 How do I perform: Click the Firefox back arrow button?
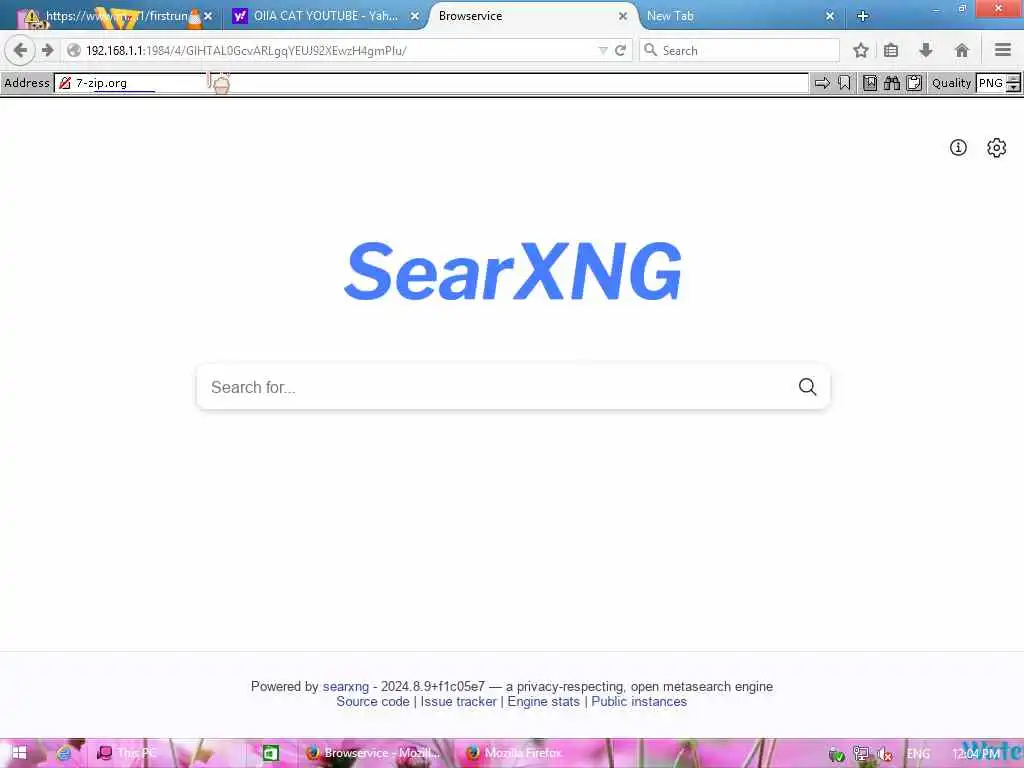point(20,50)
